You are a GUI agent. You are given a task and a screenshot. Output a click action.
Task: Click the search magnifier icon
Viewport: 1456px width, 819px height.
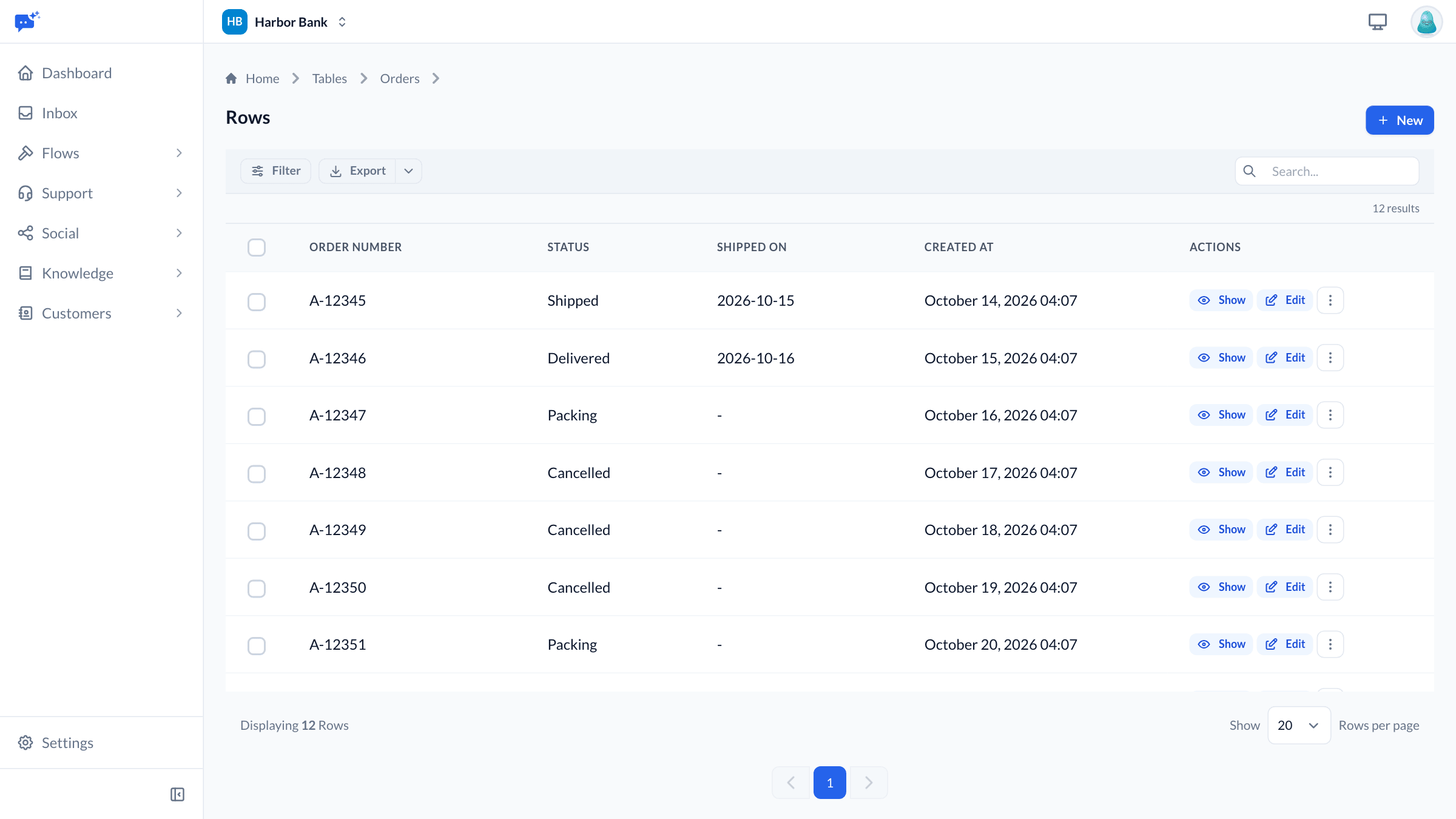[x=1250, y=171]
